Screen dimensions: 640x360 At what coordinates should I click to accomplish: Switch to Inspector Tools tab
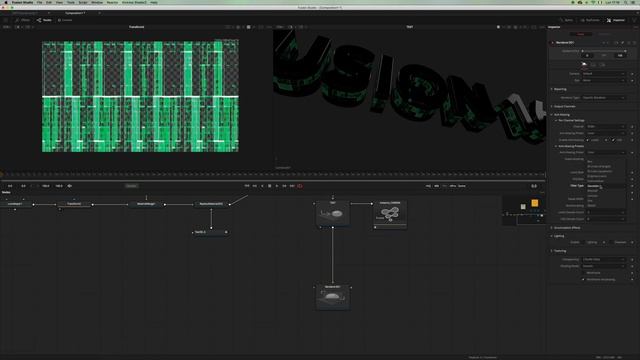point(581,34)
